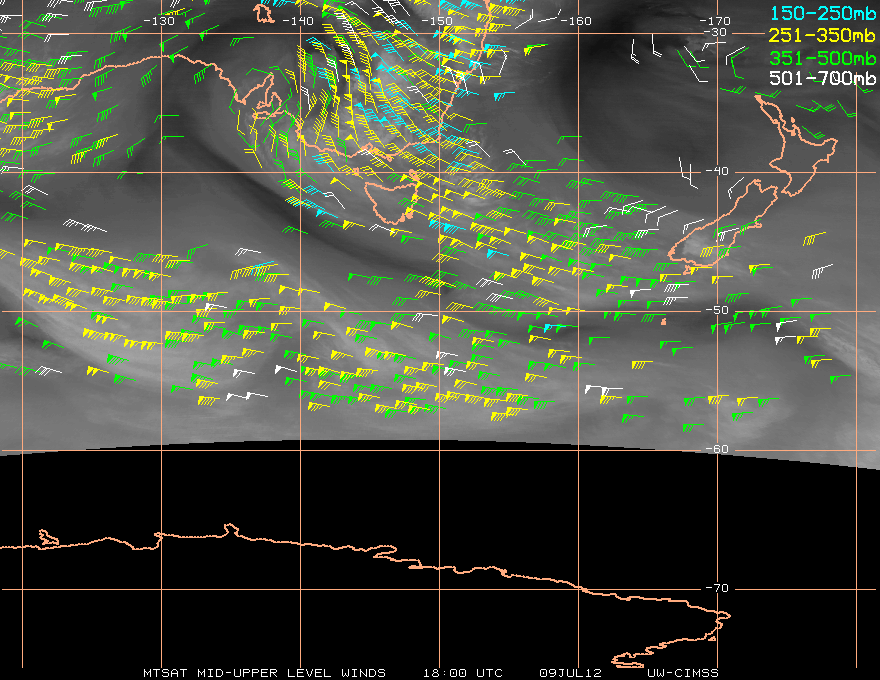Click the -140 longitude label

point(298,20)
